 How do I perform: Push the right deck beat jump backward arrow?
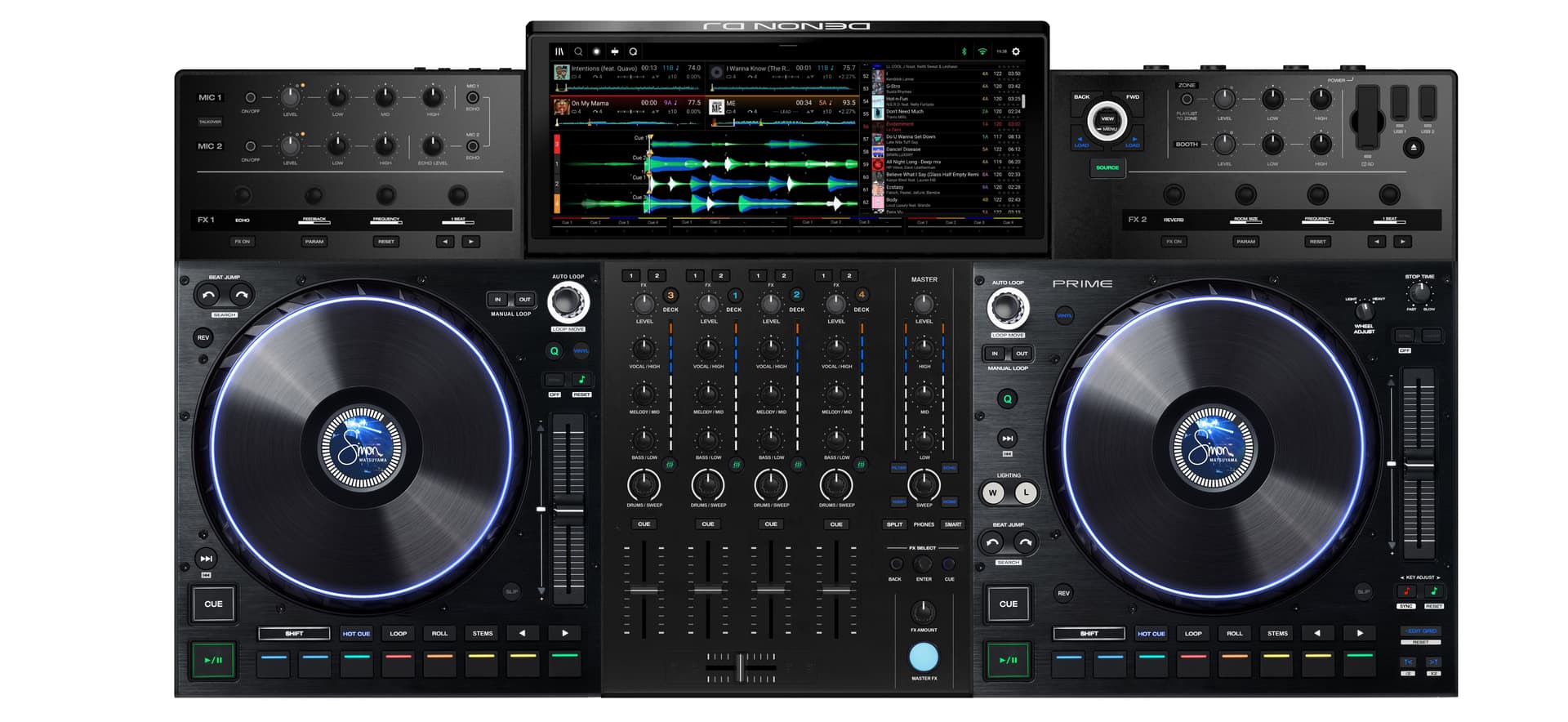[x=991, y=541]
